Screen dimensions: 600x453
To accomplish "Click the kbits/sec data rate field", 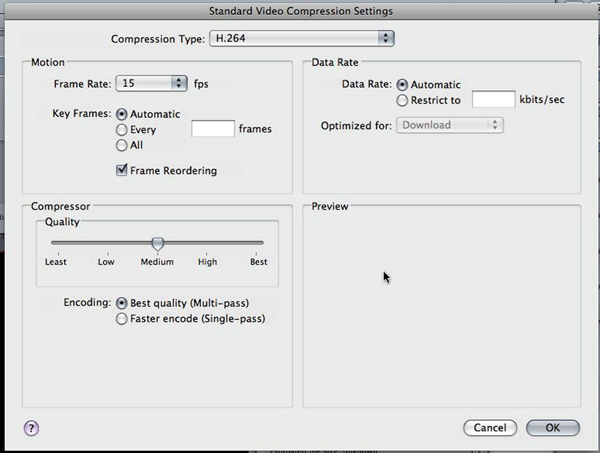I will (x=493, y=100).
